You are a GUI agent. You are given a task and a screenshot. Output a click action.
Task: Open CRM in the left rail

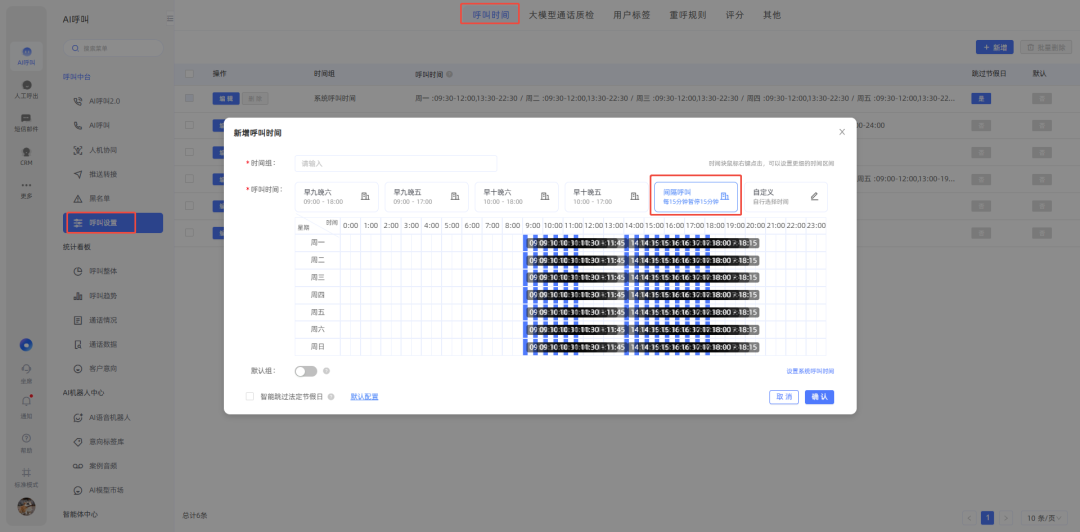click(27, 156)
